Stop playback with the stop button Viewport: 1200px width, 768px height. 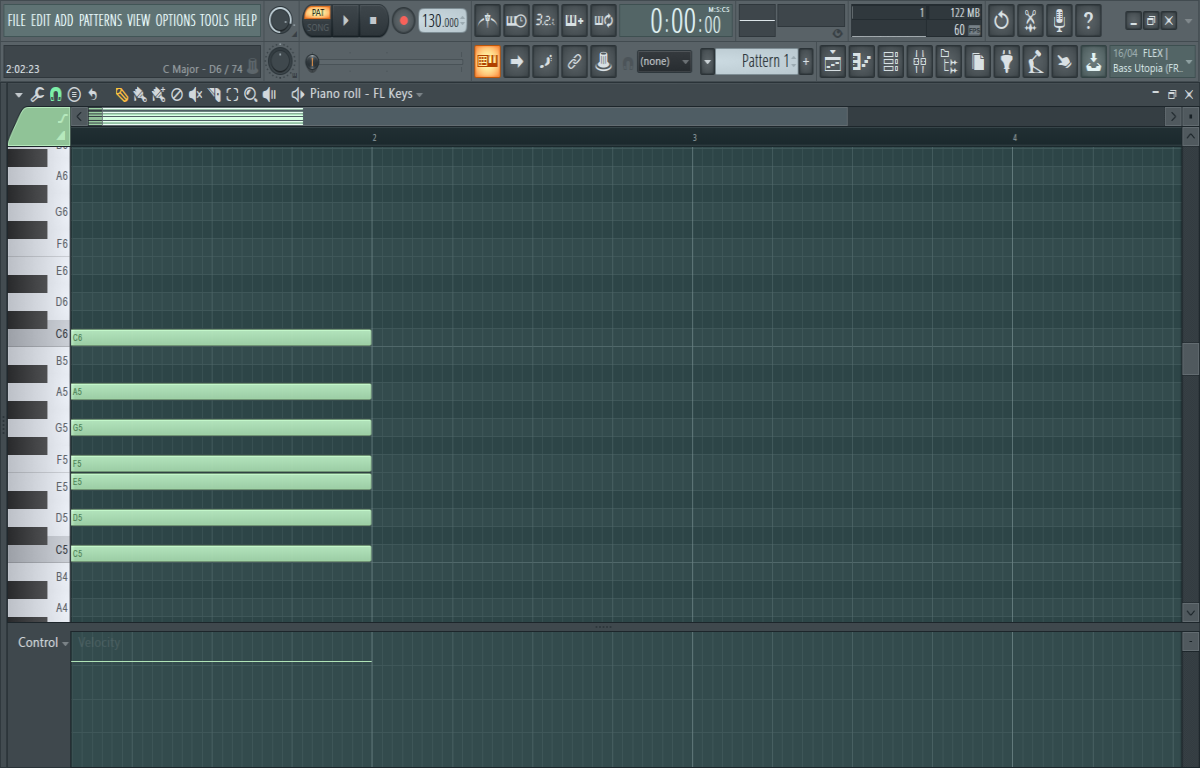coord(373,20)
